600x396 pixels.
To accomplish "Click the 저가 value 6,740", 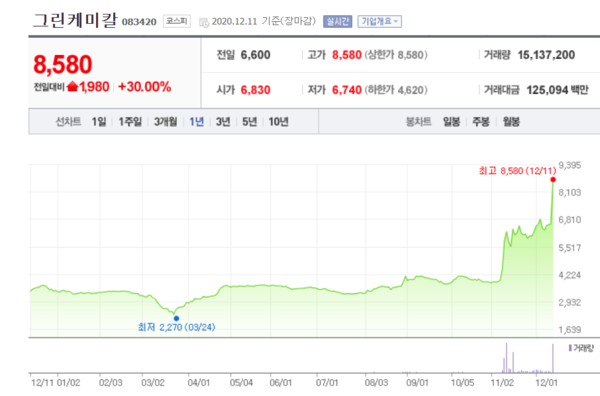I will (x=347, y=90).
